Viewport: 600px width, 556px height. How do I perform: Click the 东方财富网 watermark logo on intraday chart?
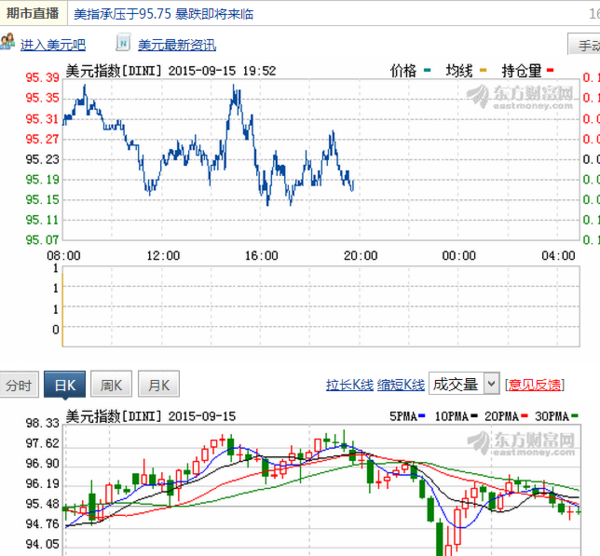click(x=520, y=97)
